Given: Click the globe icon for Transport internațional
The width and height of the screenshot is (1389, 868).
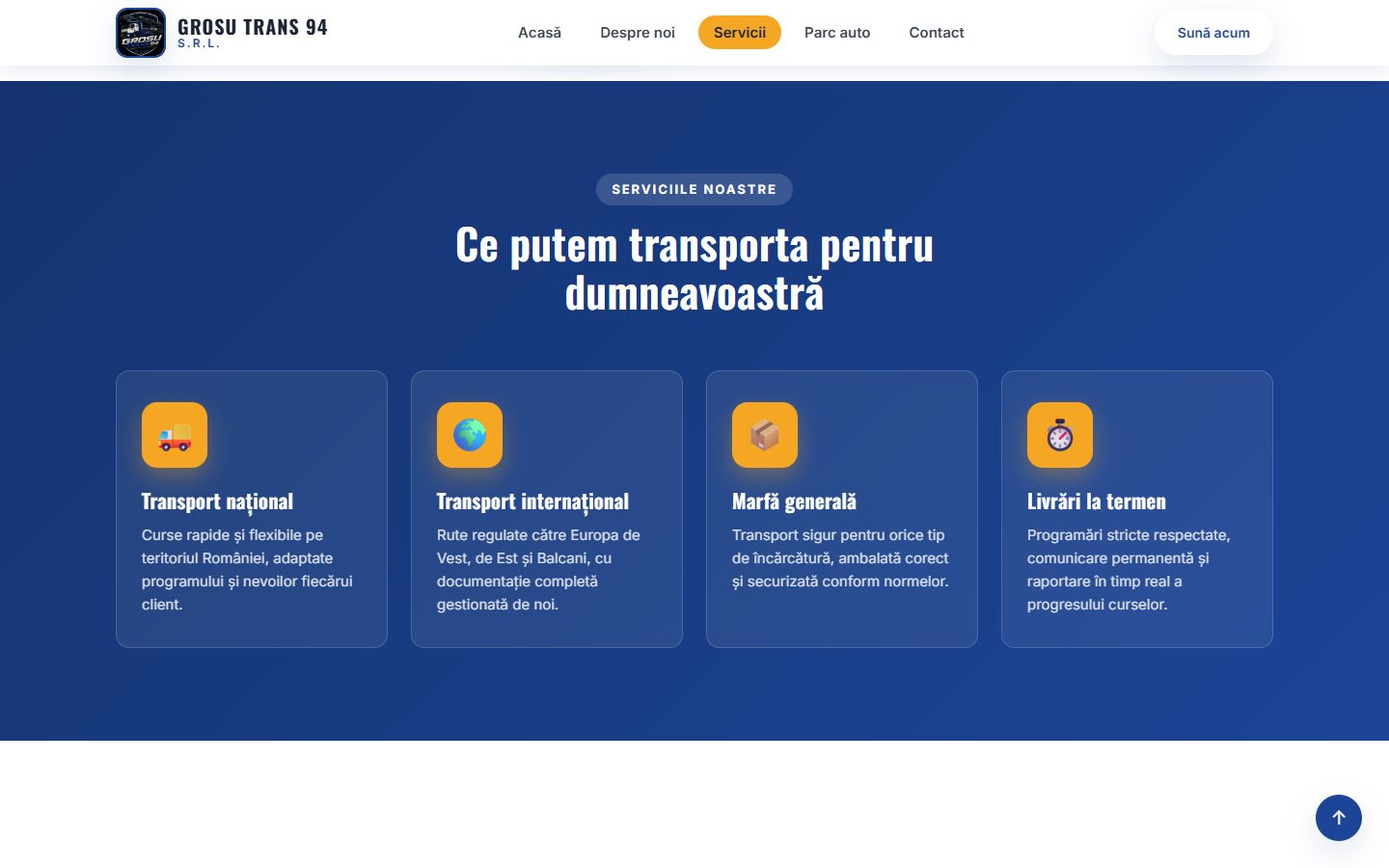Looking at the screenshot, I should click(x=470, y=435).
